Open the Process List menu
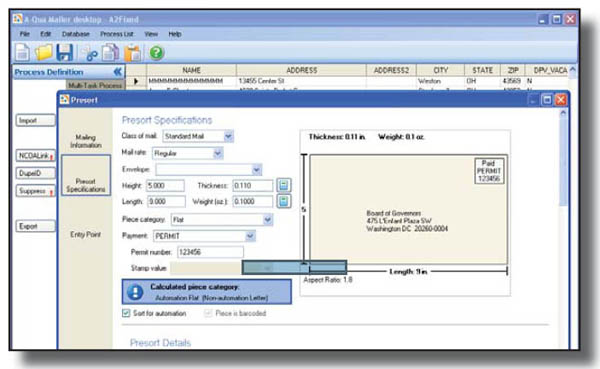Screen dimensions: 600x369 click(117, 34)
